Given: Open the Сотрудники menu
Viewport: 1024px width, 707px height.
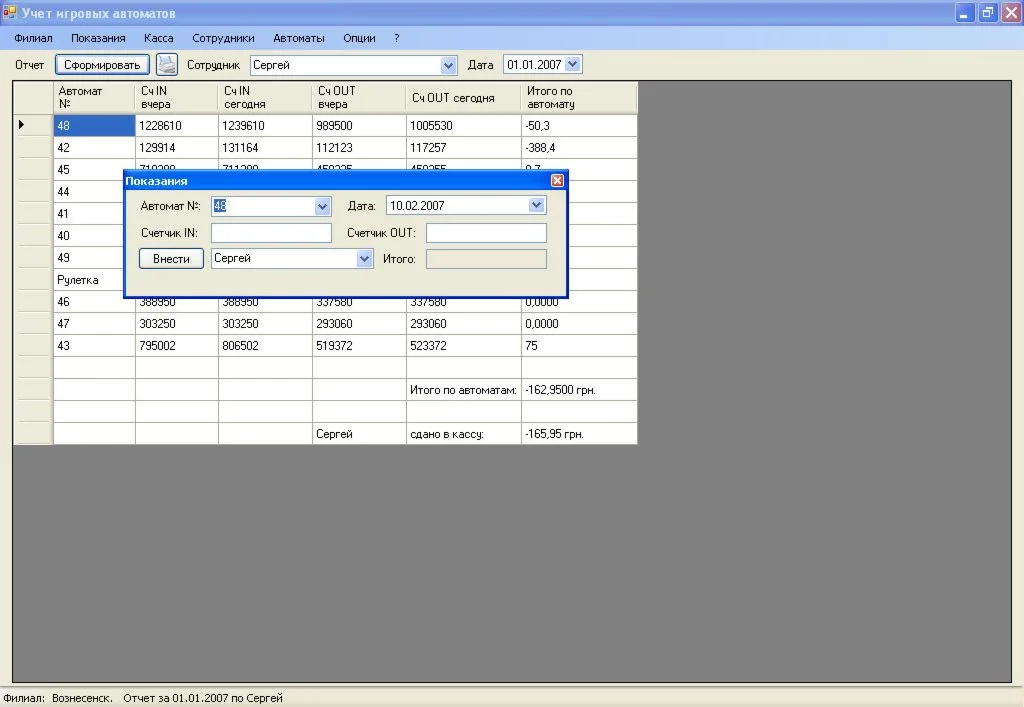Looking at the screenshot, I should [x=223, y=38].
